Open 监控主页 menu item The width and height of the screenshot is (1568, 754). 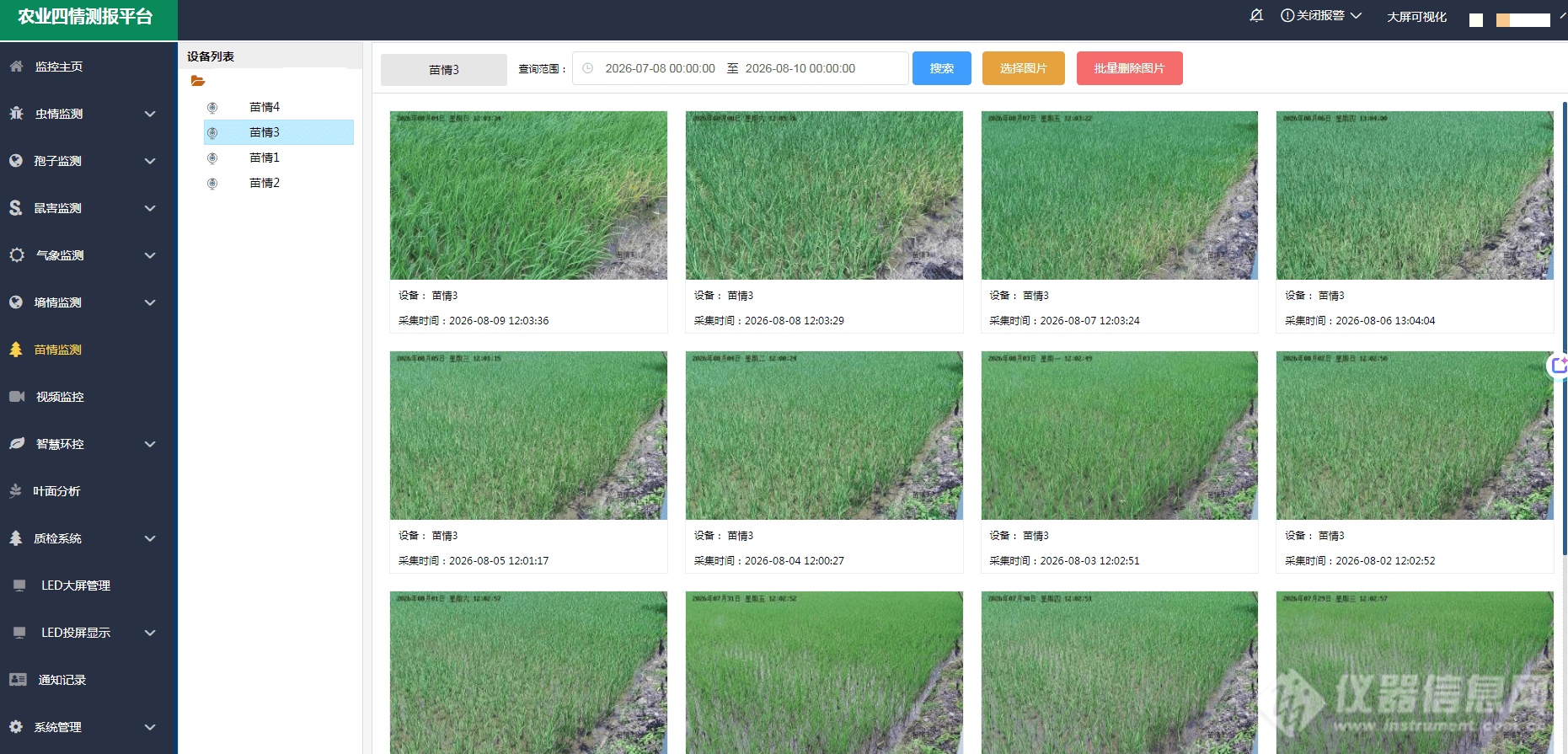(x=88, y=67)
